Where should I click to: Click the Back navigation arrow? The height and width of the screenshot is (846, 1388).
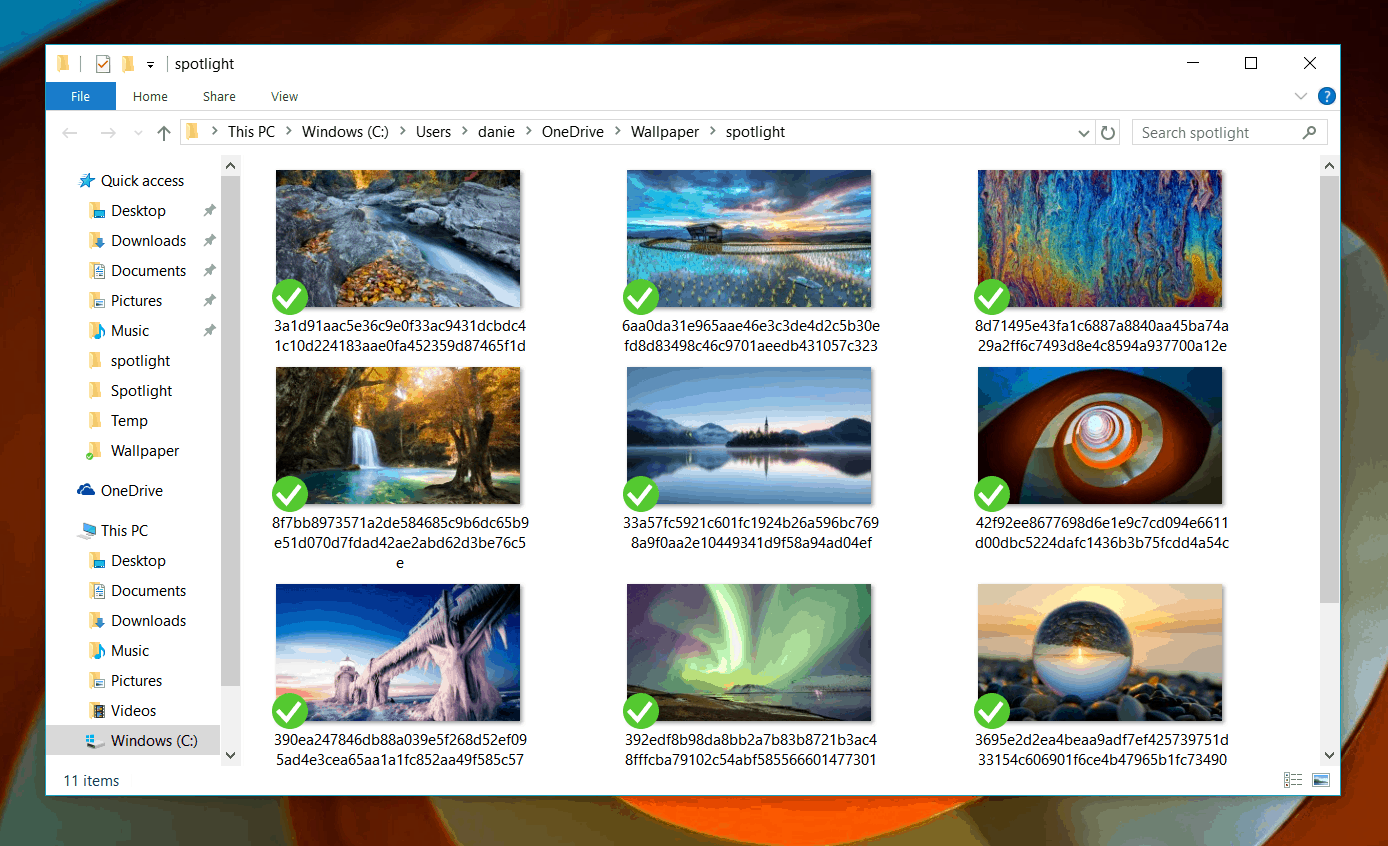[69, 132]
